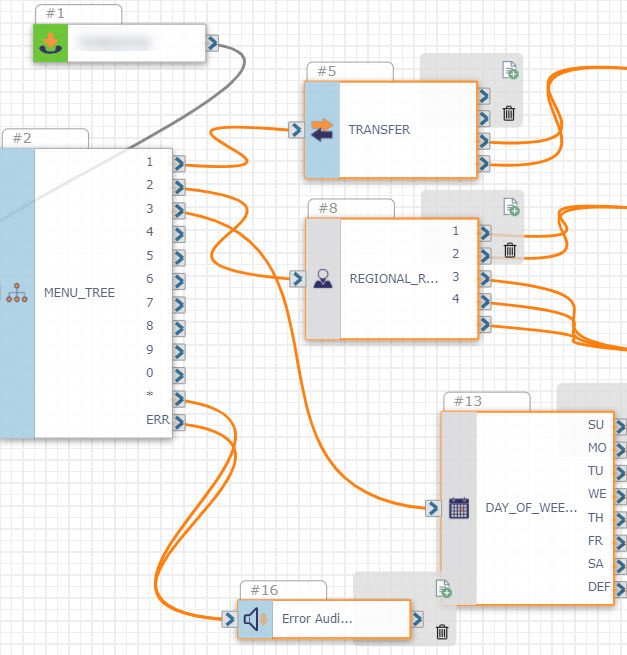Viewport: 627px width, 655px height.
Task: Click MENU_TREE output port for option 4
Action: (x=179, y=233)
